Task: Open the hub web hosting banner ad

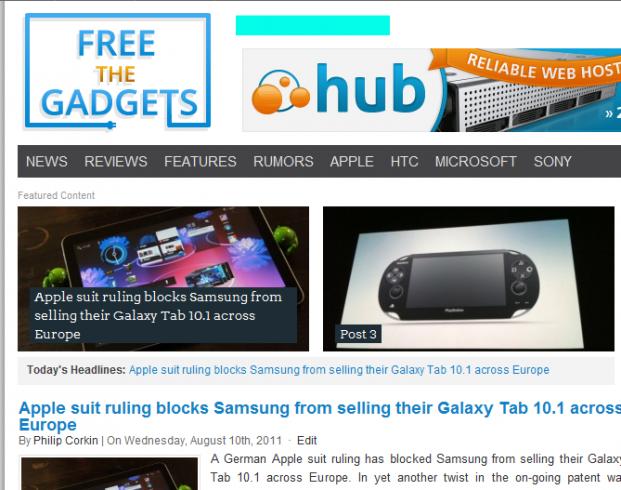Action: pyautogui.click(x=431, y=90)
